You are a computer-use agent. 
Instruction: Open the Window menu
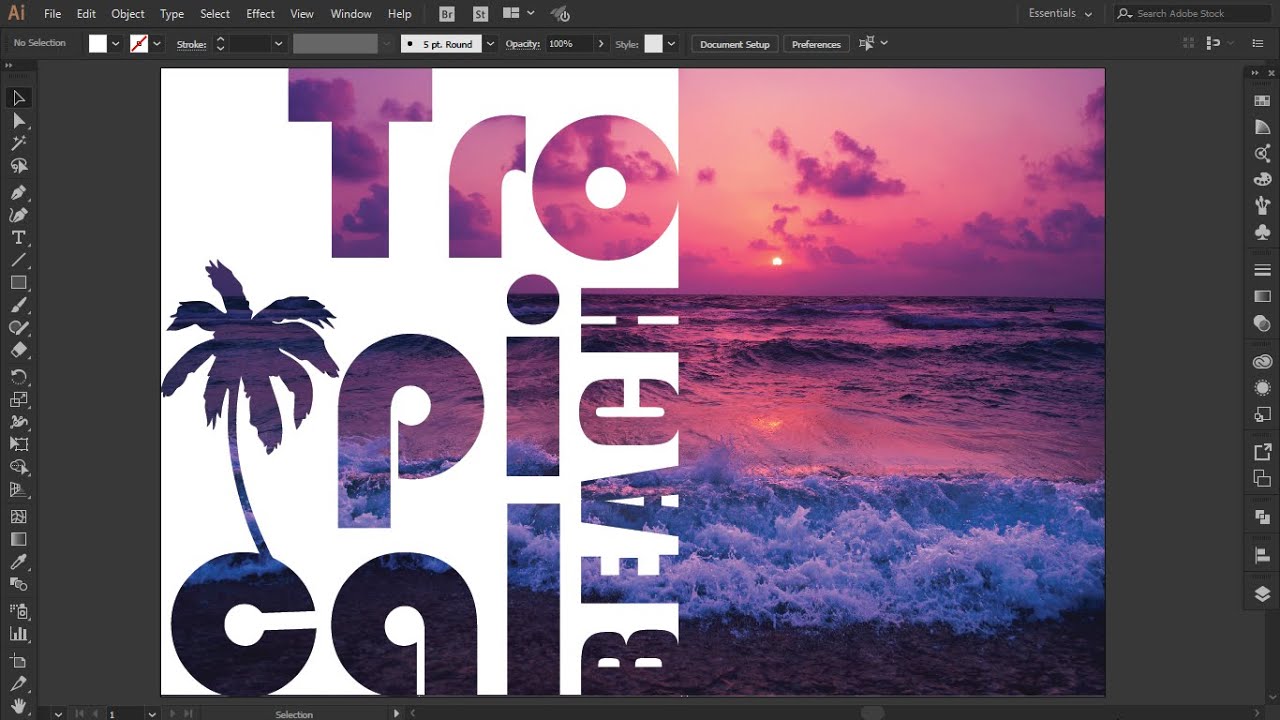(x=351, y=14)
